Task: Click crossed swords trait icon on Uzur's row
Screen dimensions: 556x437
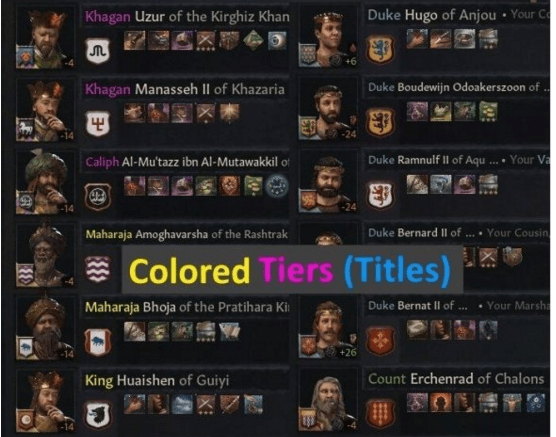Action: (x=206, y=41)
